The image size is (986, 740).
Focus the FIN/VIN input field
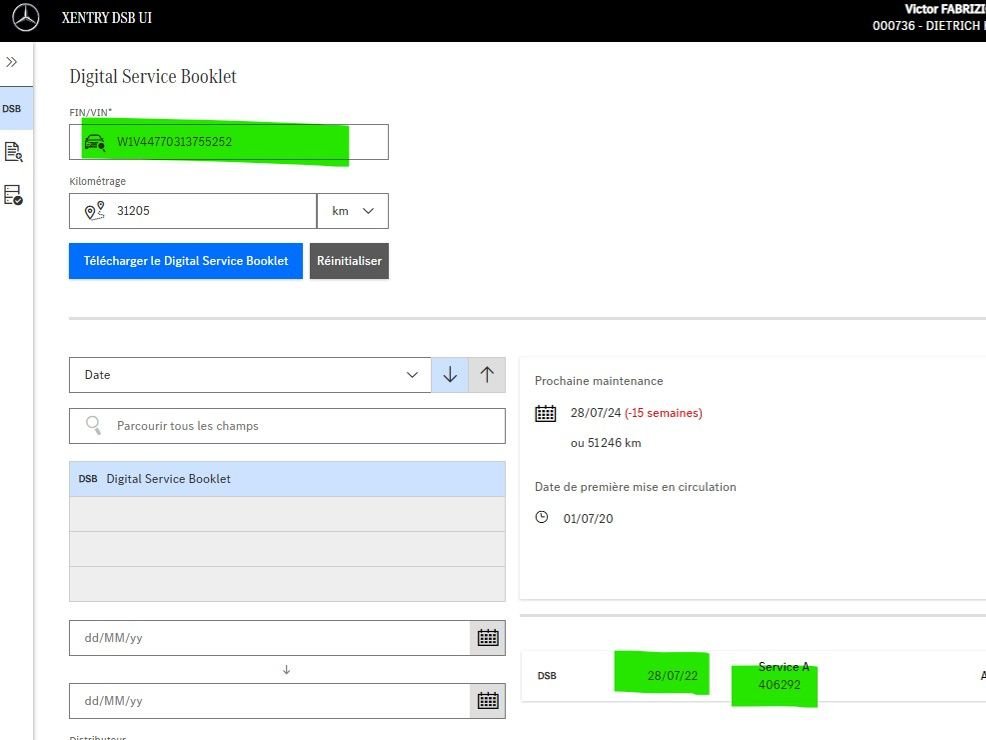click(229, 142)
